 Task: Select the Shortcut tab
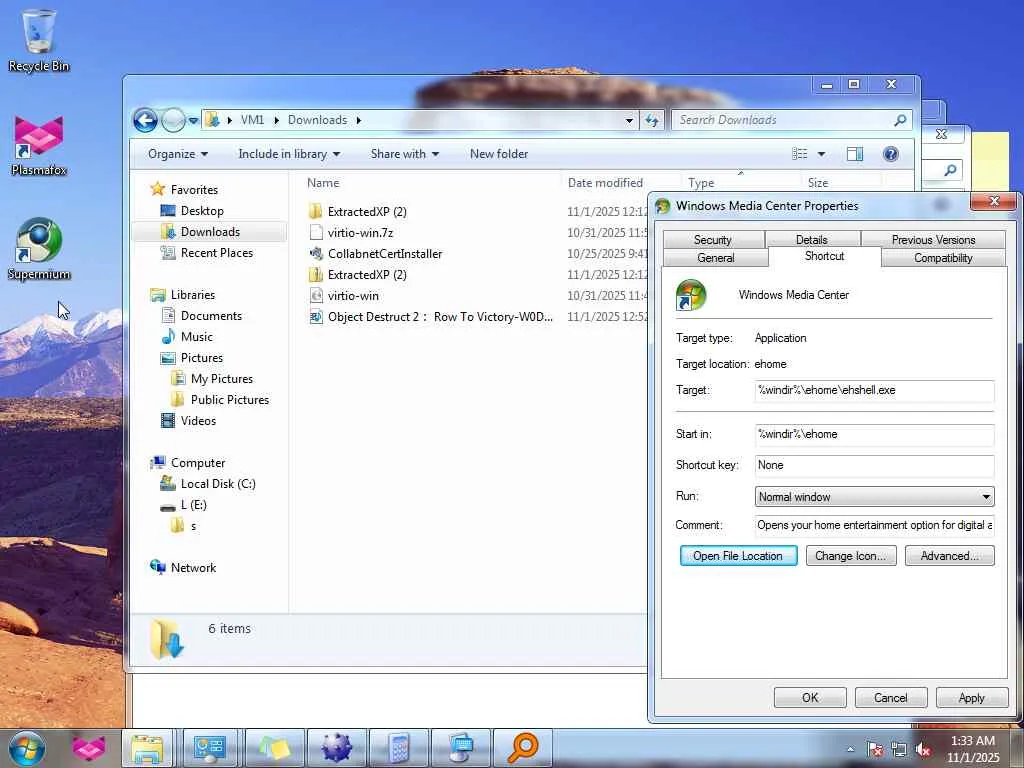[824, 256]
